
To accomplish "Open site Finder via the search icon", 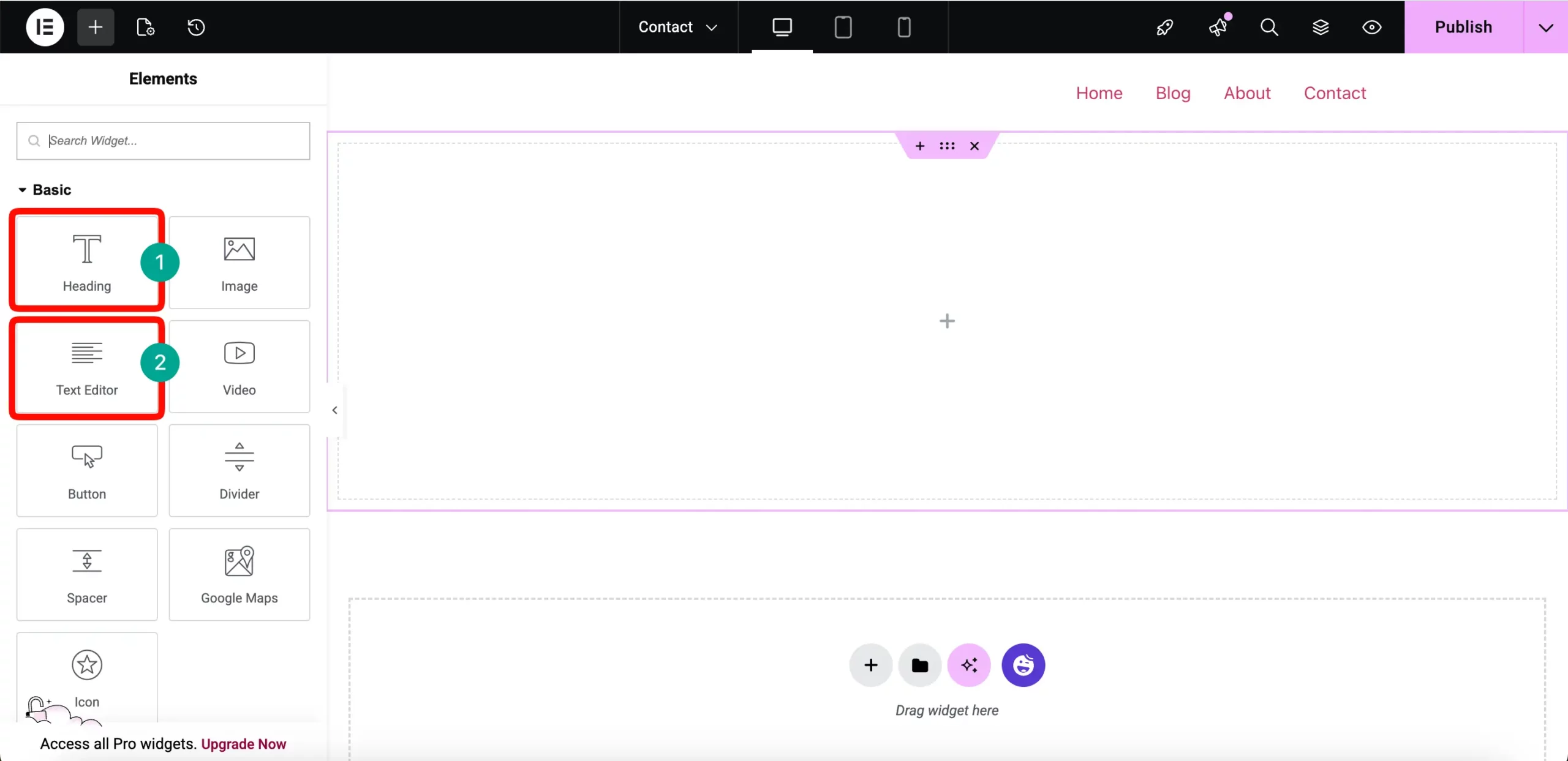I will point(1269,27).
